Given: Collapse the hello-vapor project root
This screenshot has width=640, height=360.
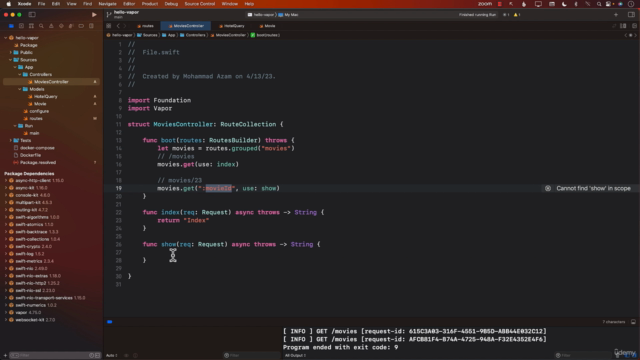Looking at the screenshot, I should tap(6, 38).
